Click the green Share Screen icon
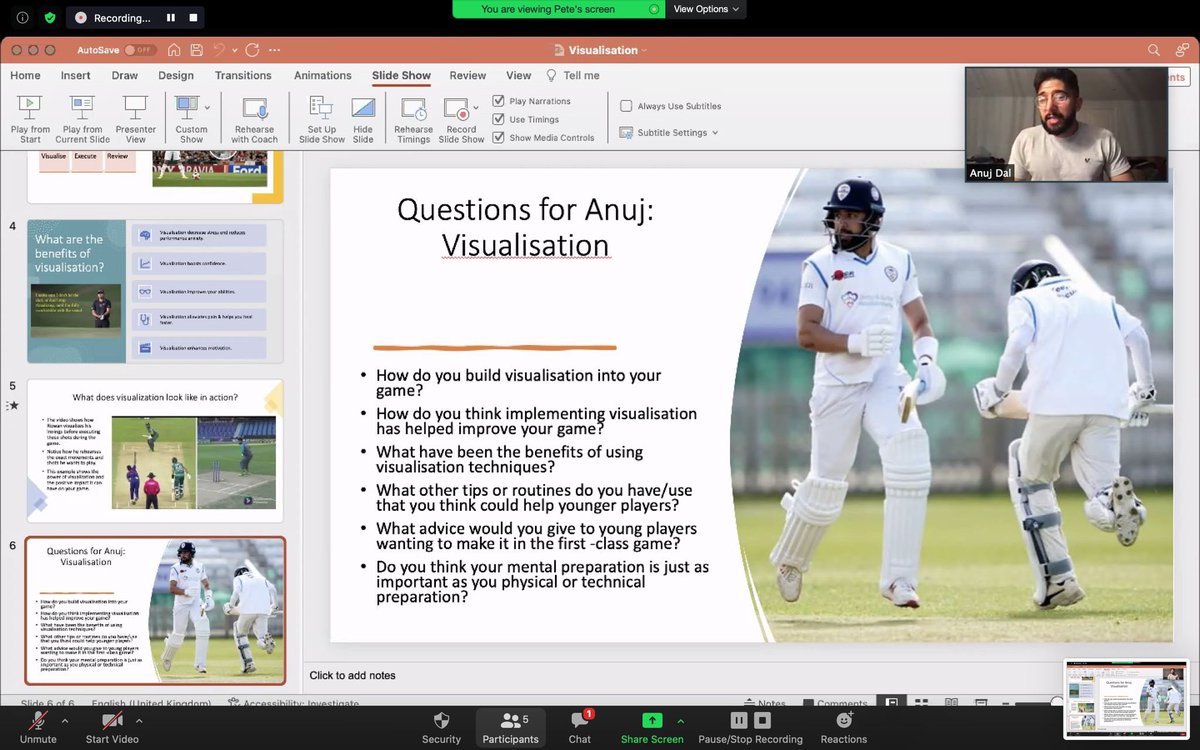 tap(652, 720)
